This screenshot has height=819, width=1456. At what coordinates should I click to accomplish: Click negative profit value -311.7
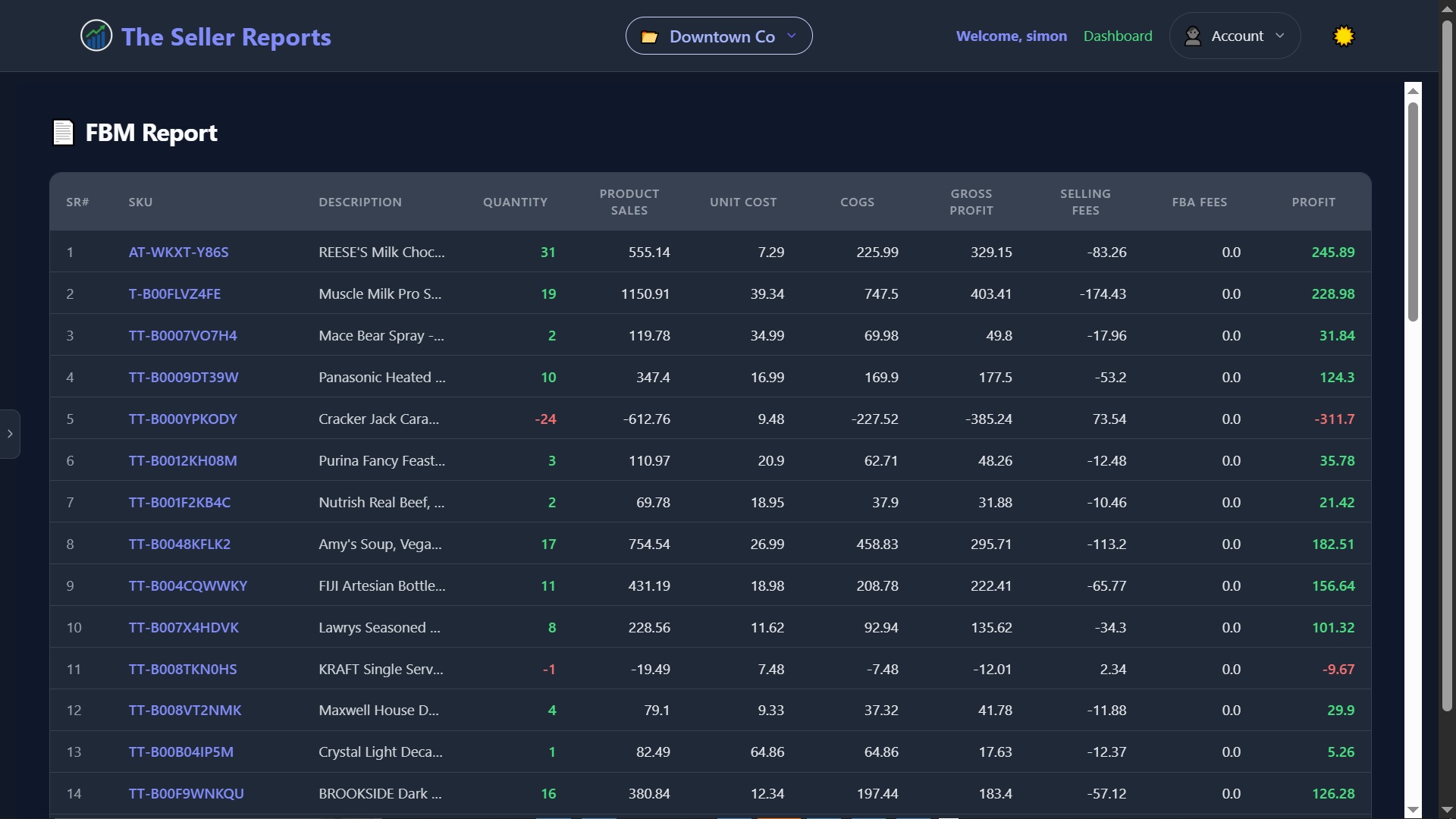point(1335,419)
